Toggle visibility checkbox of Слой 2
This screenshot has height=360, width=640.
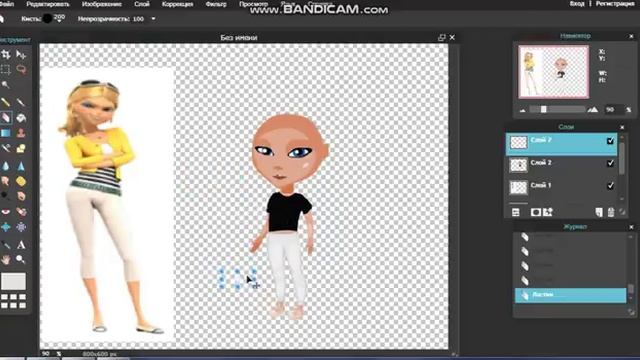point(610,163)
